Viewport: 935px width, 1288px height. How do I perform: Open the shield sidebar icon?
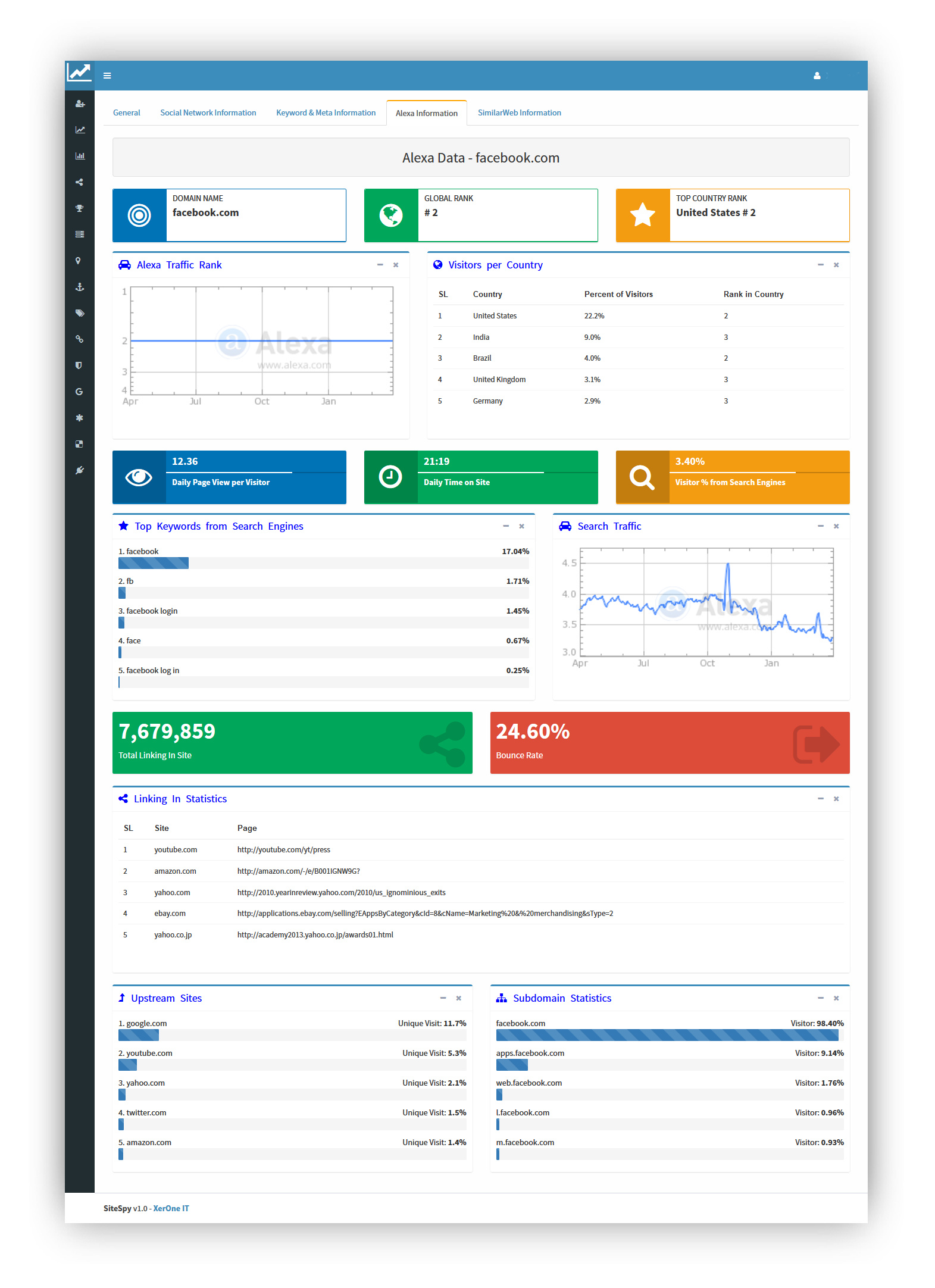(79, 365)
